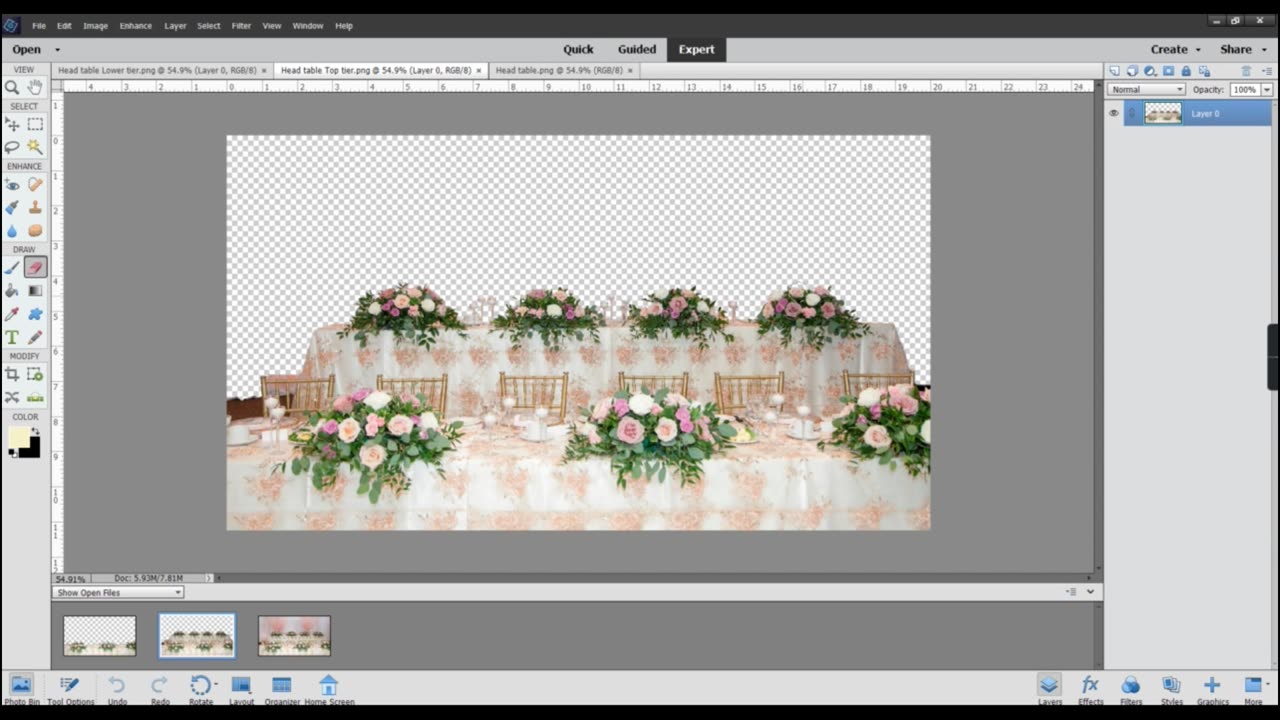Screen dimensions: 1280x720
Task: Select the Zoom tool
Action: [12, 88]
